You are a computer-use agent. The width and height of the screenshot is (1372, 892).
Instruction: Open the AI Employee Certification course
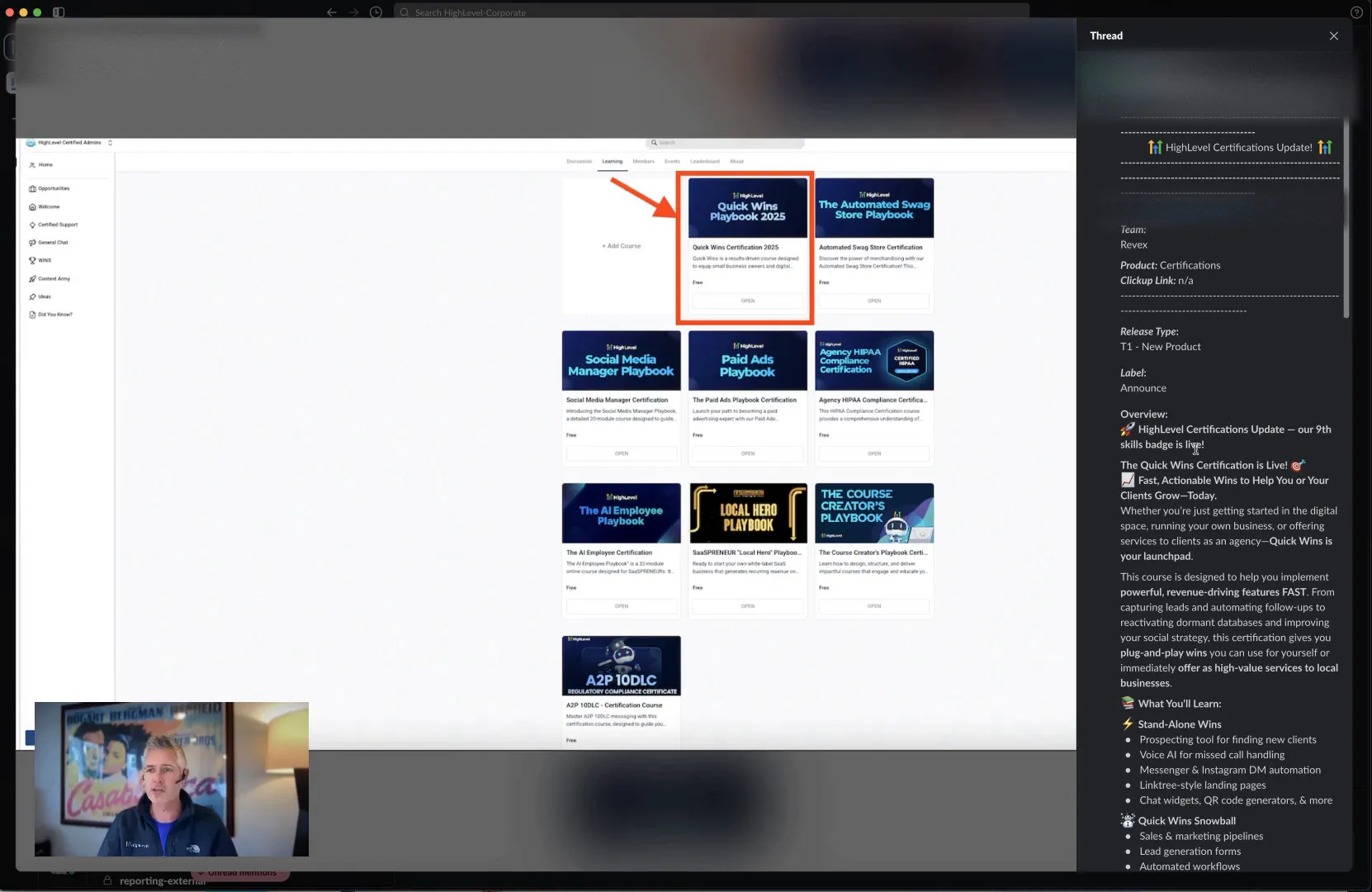621,606
